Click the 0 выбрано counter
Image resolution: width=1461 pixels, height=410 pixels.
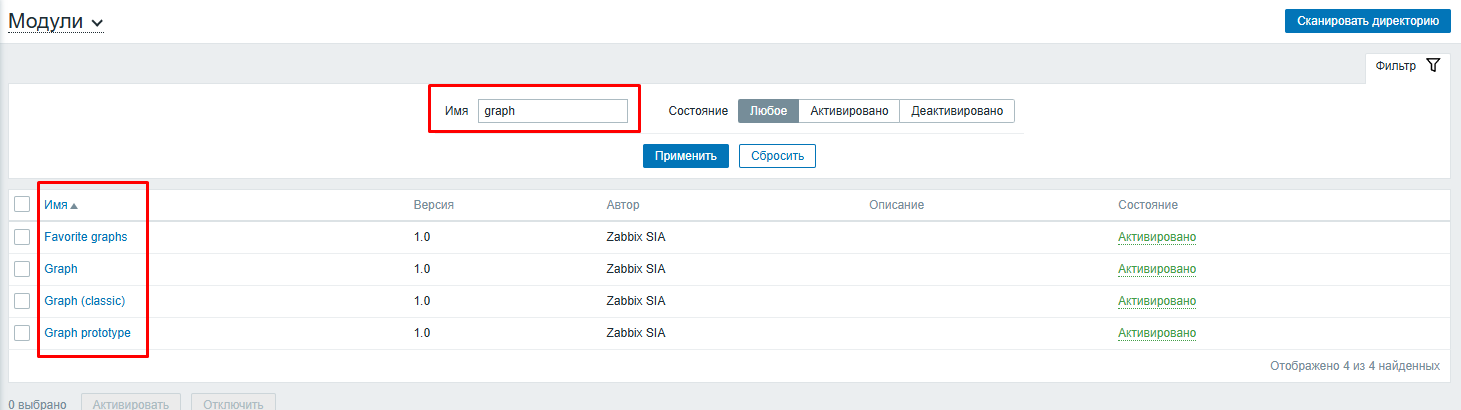(37, 404)
